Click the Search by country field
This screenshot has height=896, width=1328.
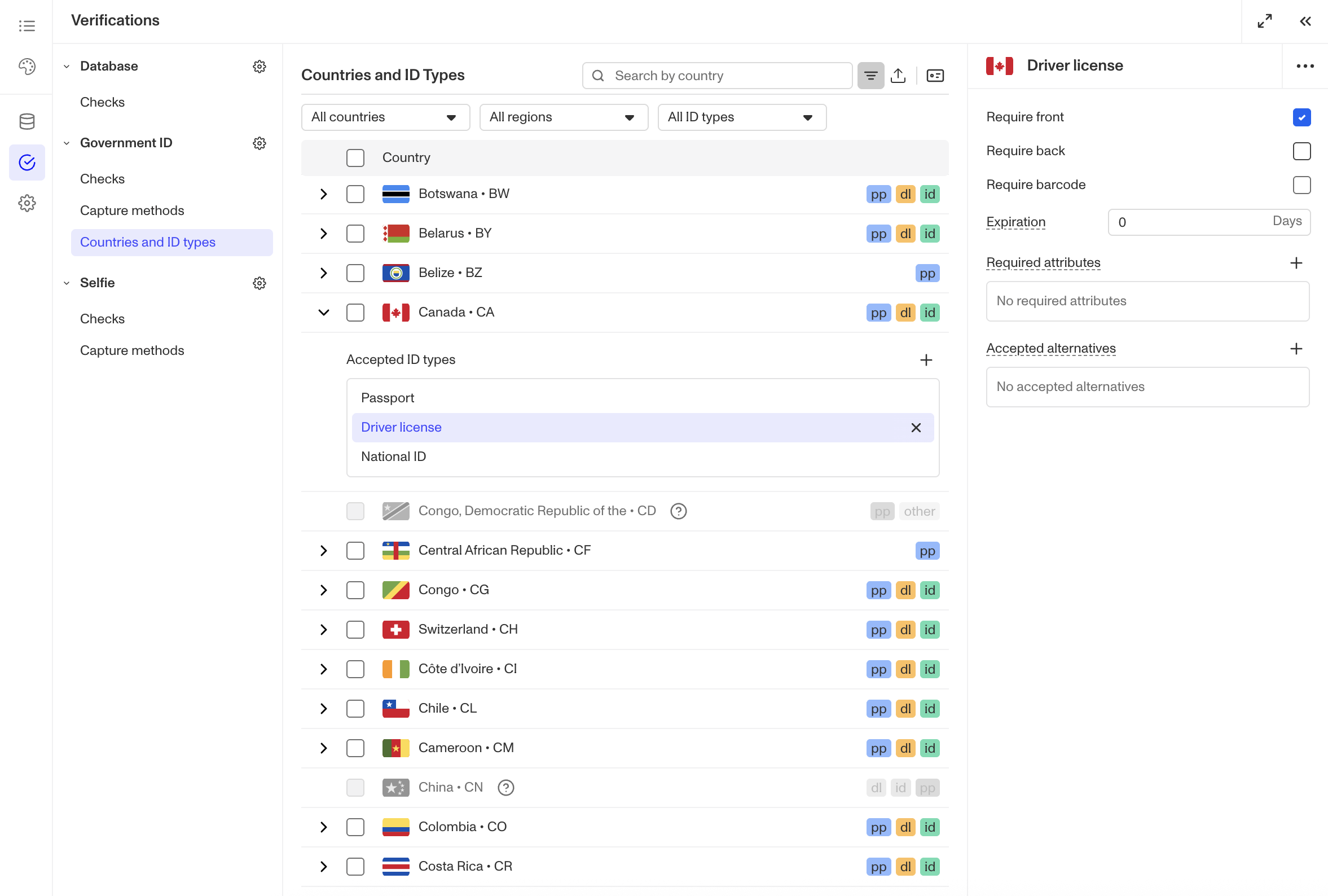pos(725,76)
